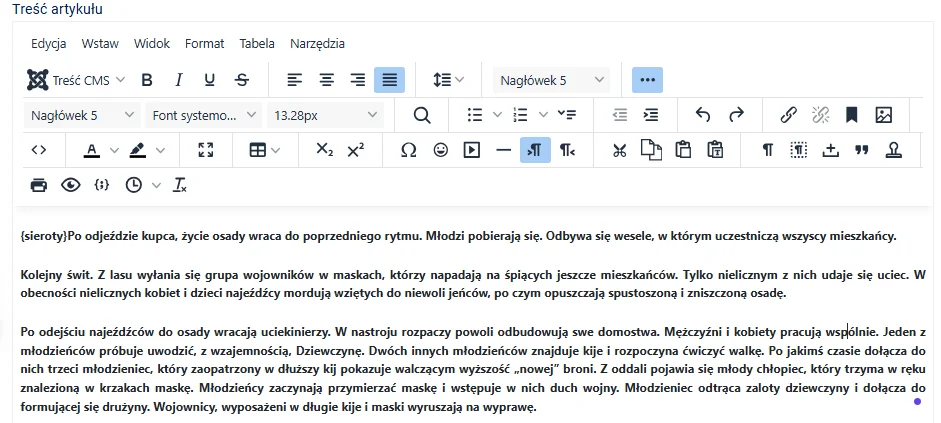This screenshot has width=941, height=423.
Task: Open text color picker arrow
Action: pyautogui.click(x=114, y=150)
